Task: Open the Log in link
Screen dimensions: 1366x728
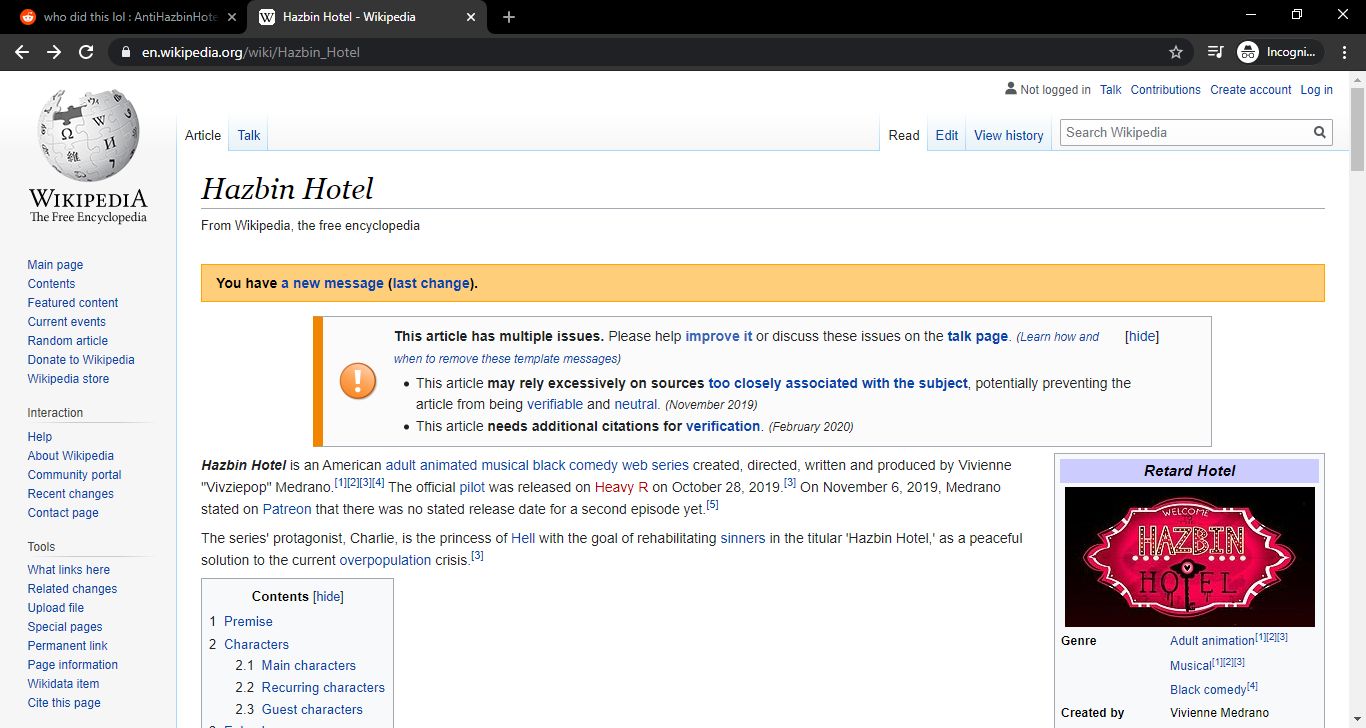Action: (1316, 89)
